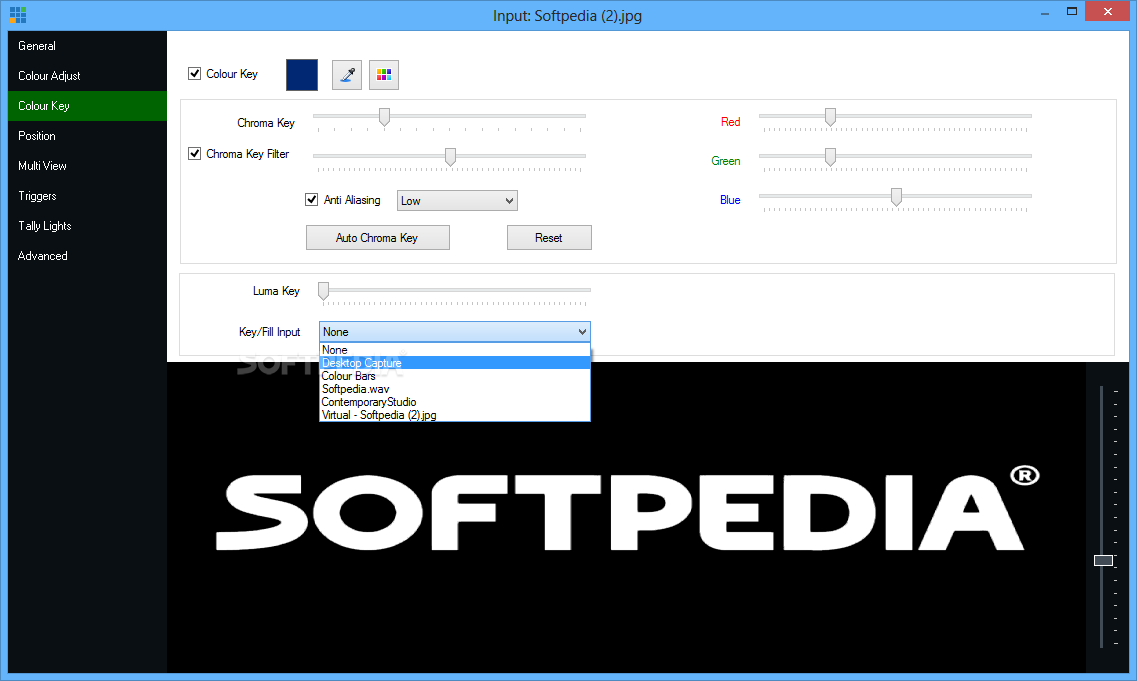Close the Input window
The image size is (1137, 681).
pyautogui.click(x=1107, y=12)
